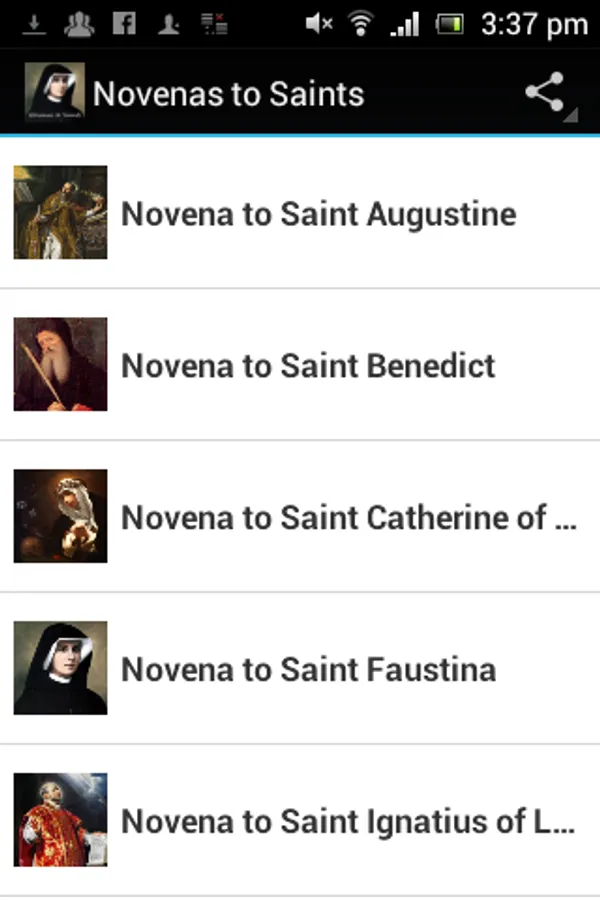Viewport: 600px width, 900px height.
Task: Tap the Saint Benedict portrait thumbnail
Action: click(60, 365)
